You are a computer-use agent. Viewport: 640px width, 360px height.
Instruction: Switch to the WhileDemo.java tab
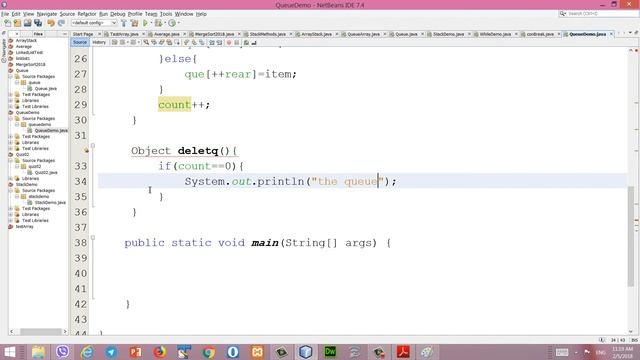[495, 34]
